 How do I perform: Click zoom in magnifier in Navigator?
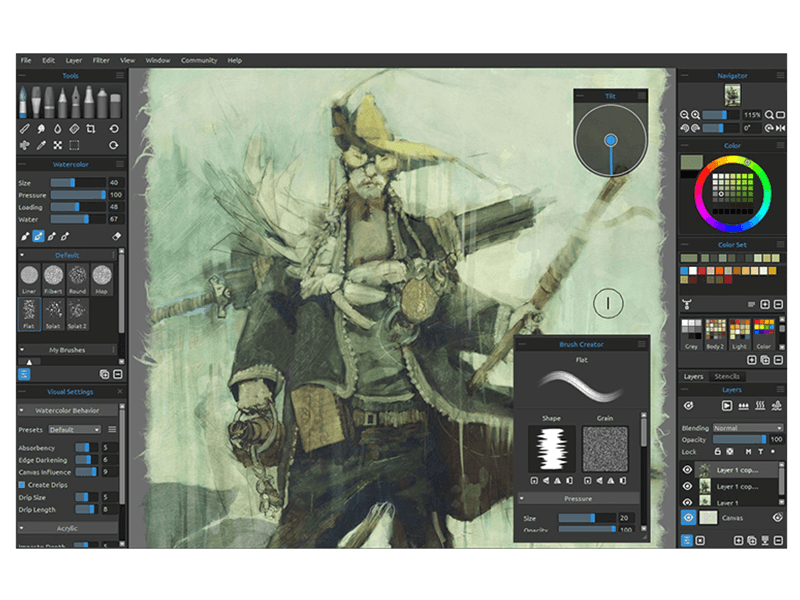[x=695, y=116]
